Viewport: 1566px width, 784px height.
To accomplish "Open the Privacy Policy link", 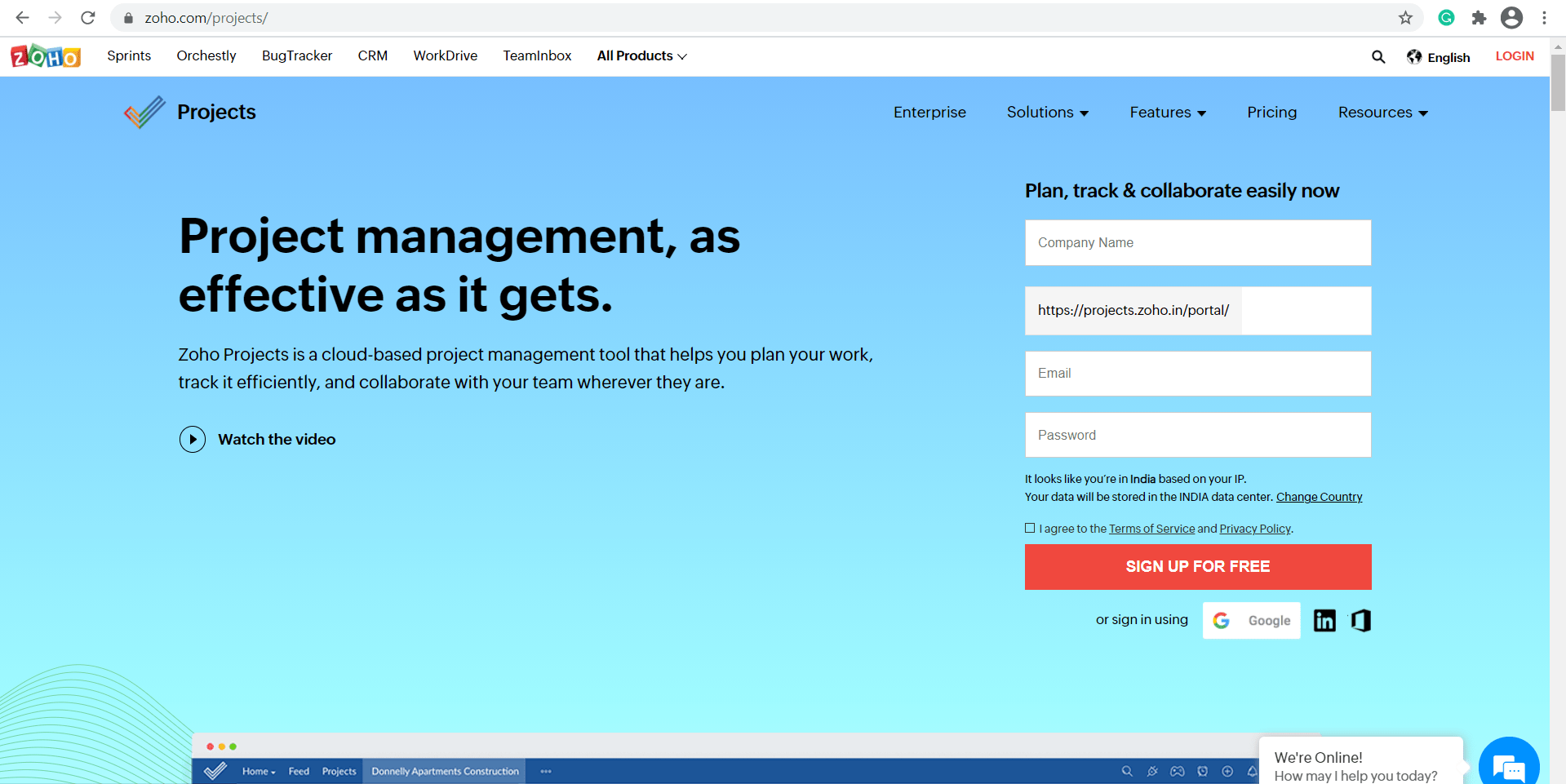I will [1255, 529].
